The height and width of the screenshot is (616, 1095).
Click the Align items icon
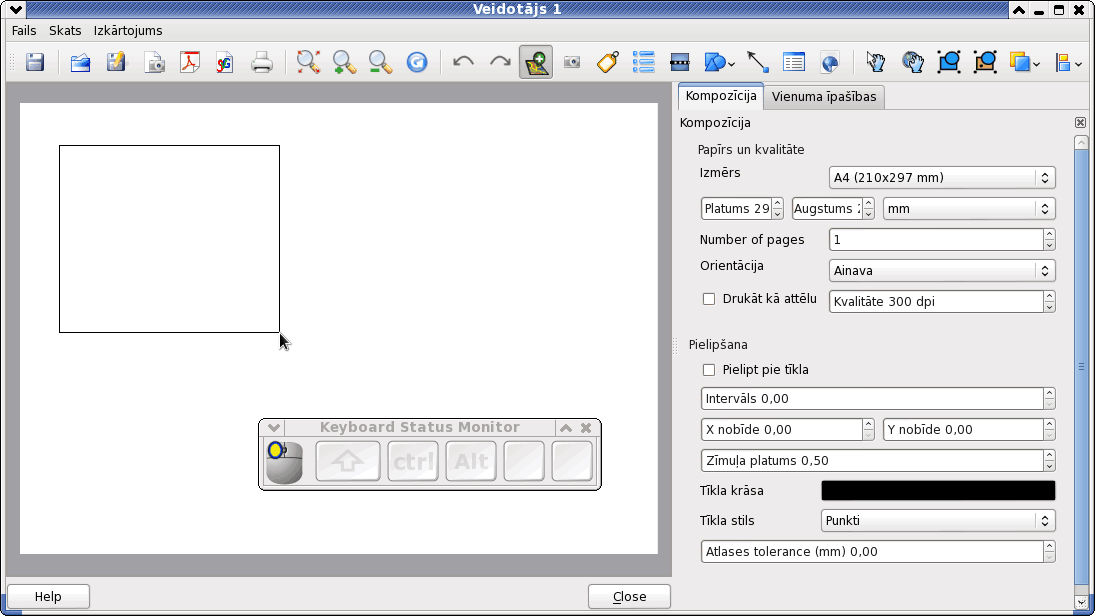point(1064,62)
